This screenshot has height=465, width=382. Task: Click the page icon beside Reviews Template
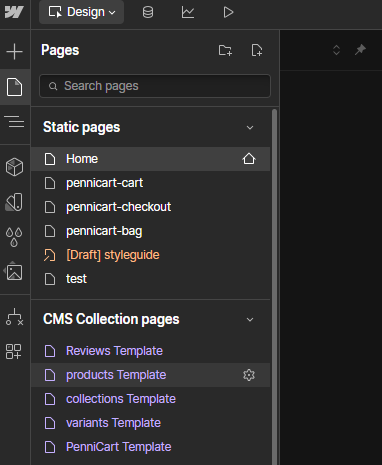click(x=50, y=351)
